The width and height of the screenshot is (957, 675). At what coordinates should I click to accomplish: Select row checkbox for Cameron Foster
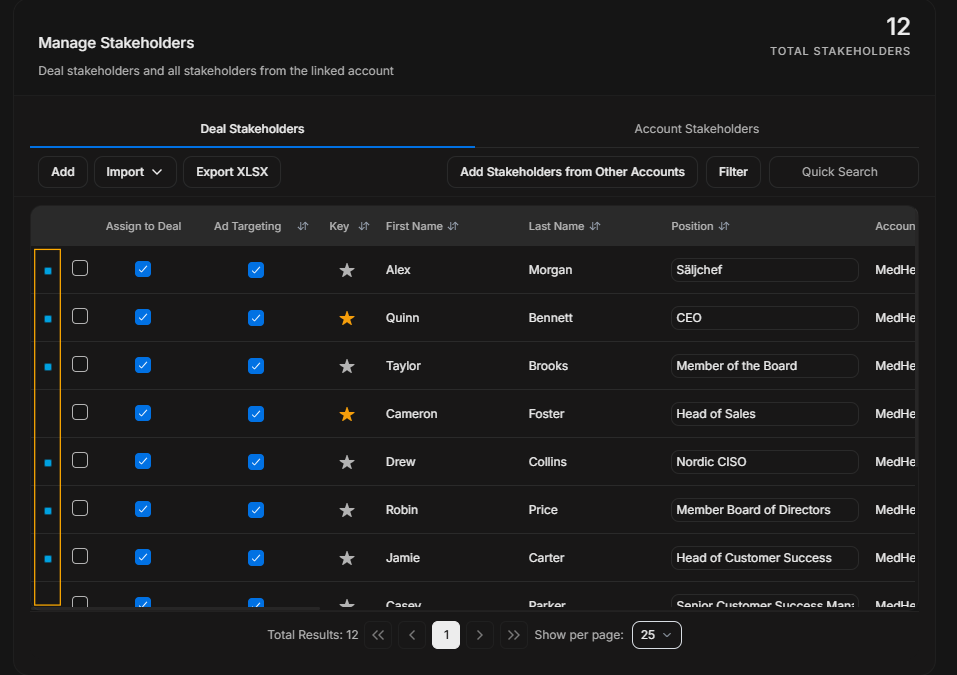click(x=80, y=413)
